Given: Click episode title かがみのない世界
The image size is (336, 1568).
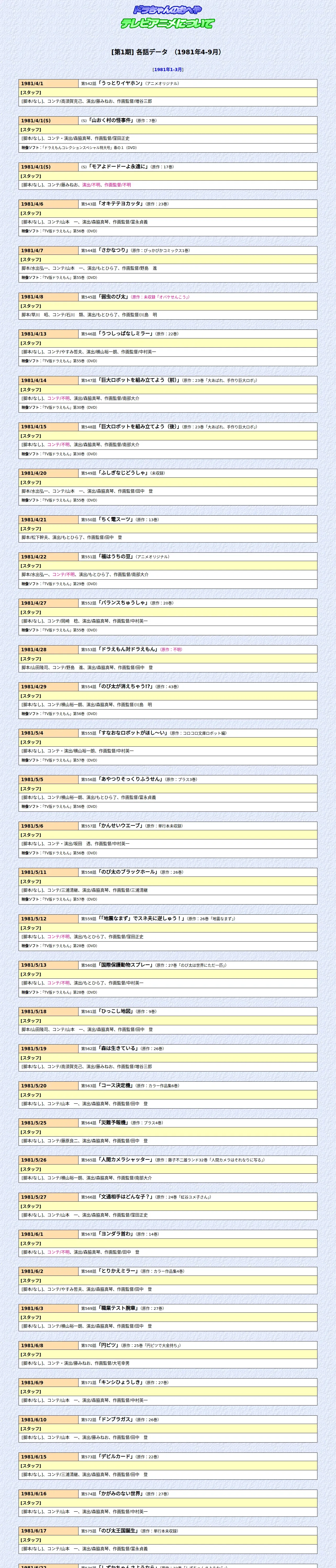Looking at the screenshot, I should pos(121,1494).
